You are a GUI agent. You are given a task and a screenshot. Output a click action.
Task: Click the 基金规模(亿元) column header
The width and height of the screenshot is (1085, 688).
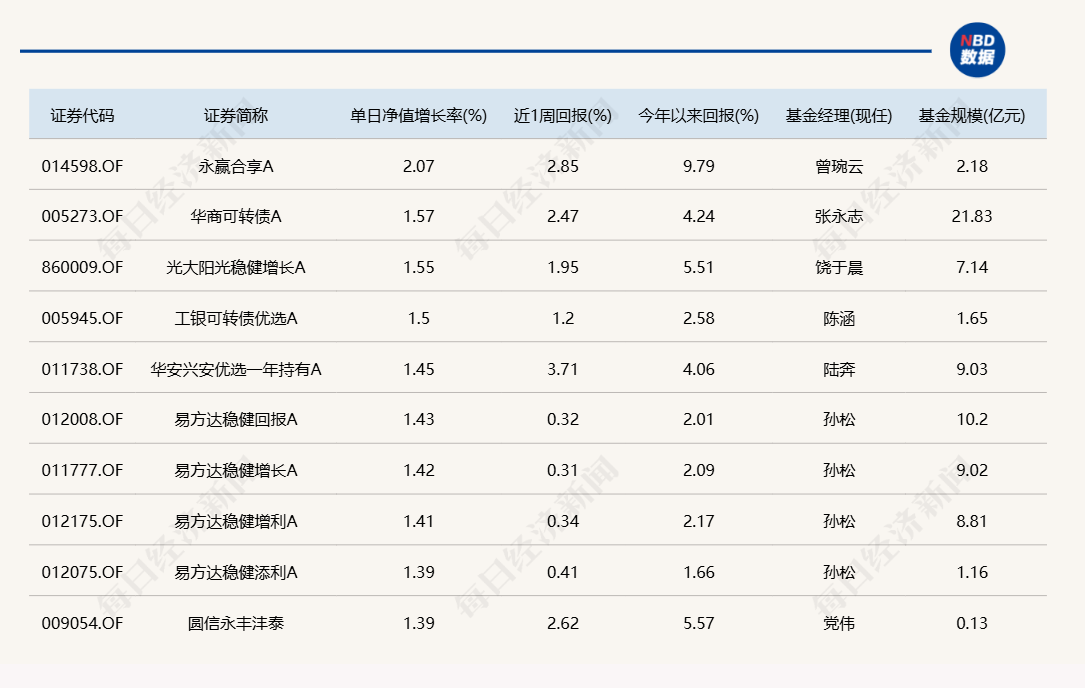[x=971, y=115]
